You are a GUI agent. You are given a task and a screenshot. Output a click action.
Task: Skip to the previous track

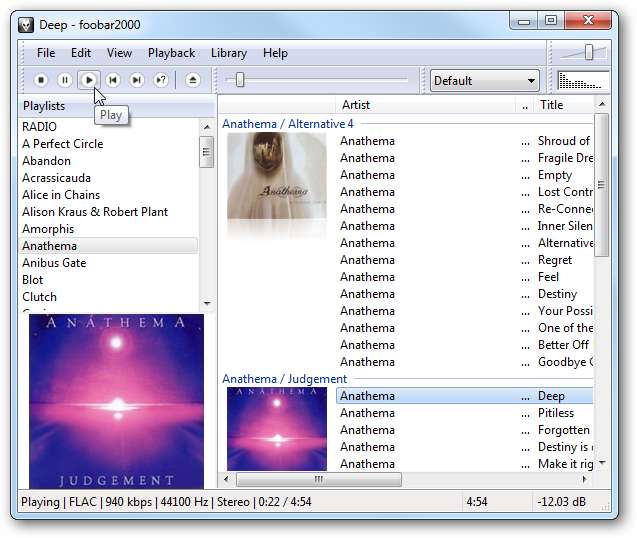point(113,80)
